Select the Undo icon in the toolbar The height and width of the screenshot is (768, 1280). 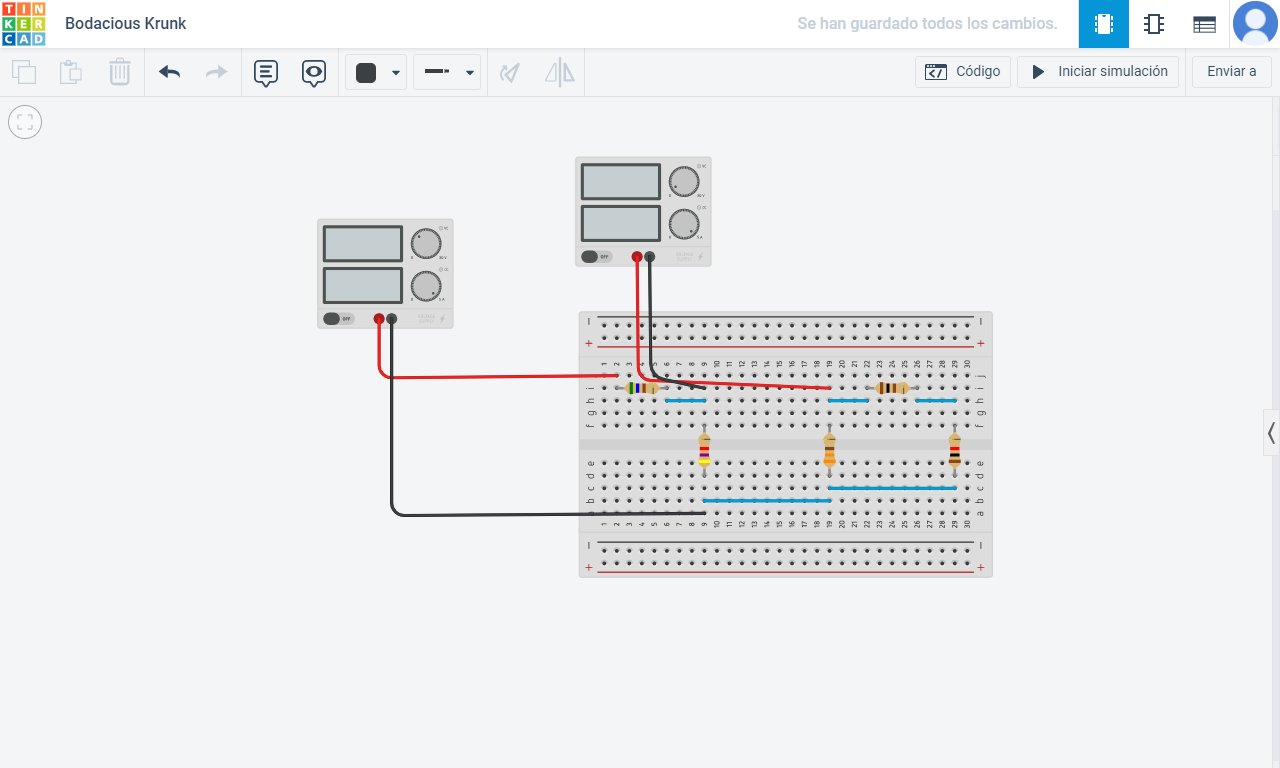click(x=169, y=72)
